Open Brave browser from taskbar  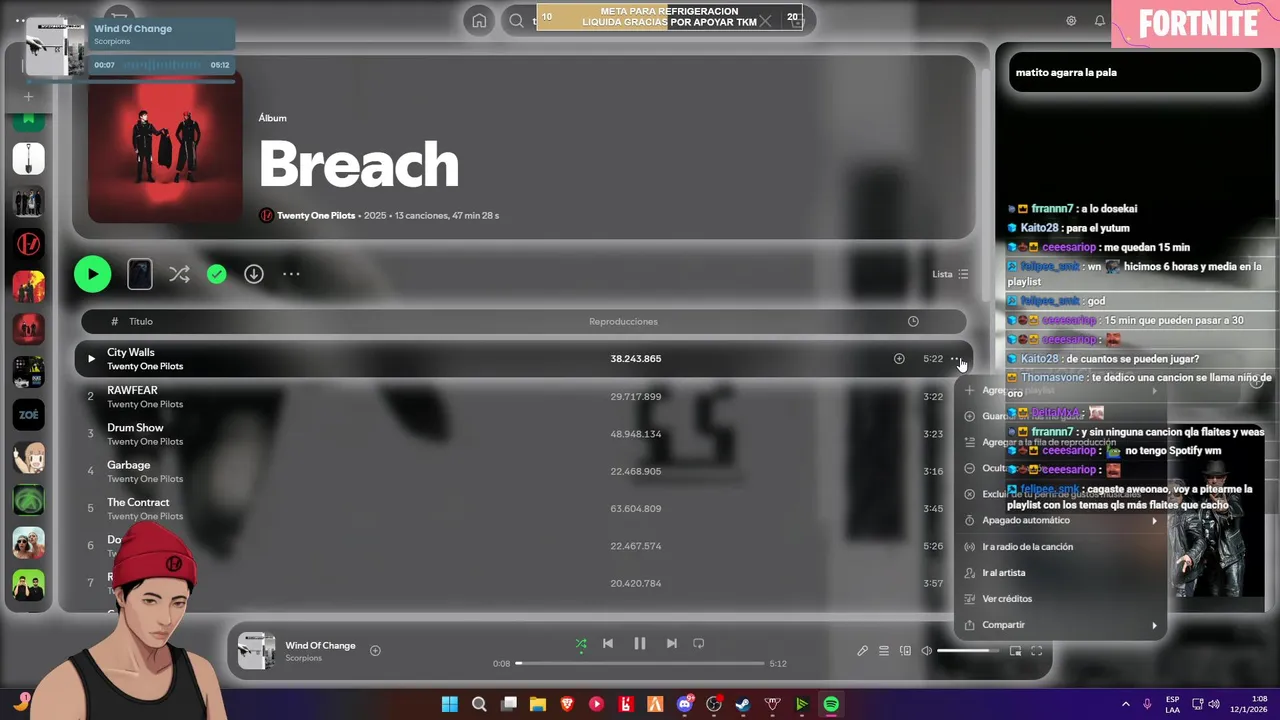tap(567, 705)
